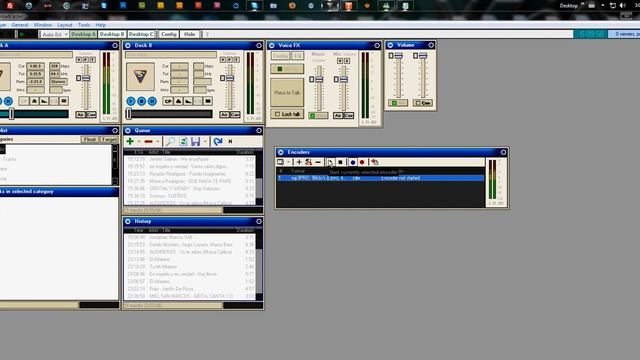
Task: Start the currently selected encoder
Action: (x=330, y=162)
